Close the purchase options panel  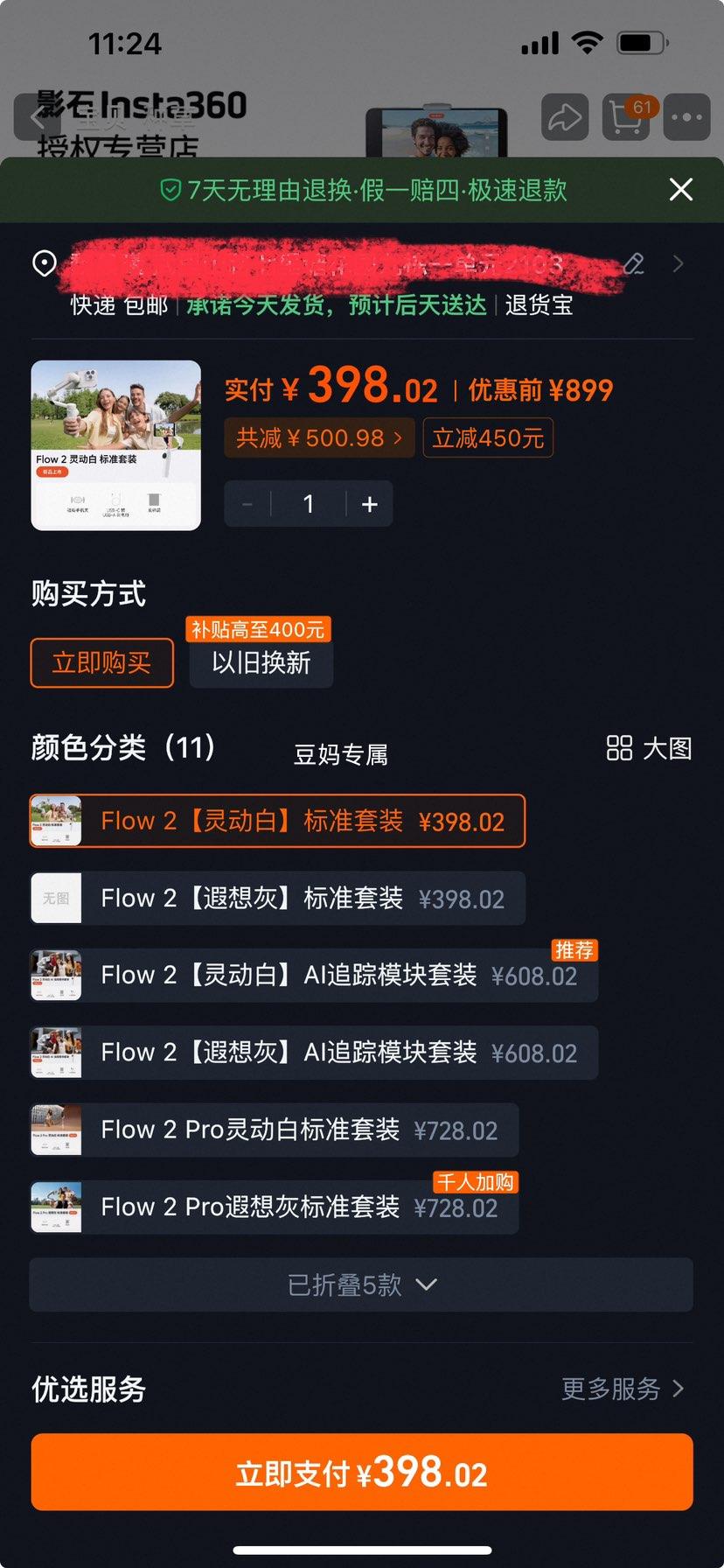tap(680, 189)
